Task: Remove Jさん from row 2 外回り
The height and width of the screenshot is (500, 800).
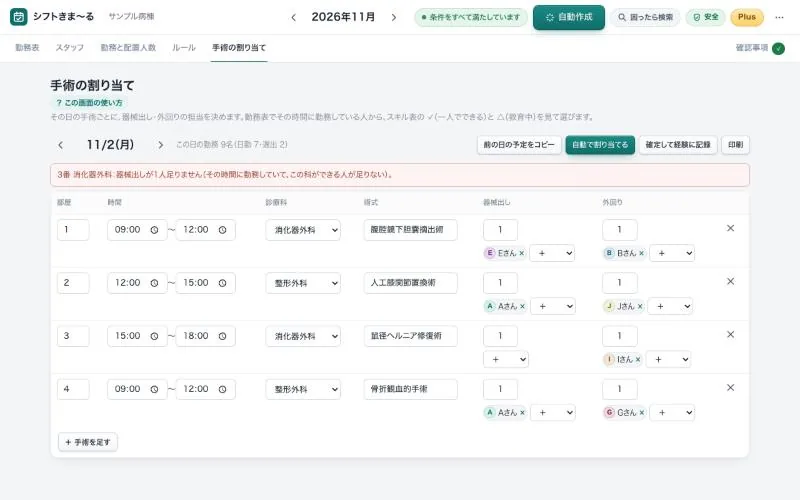Action: tap(640, 306)
